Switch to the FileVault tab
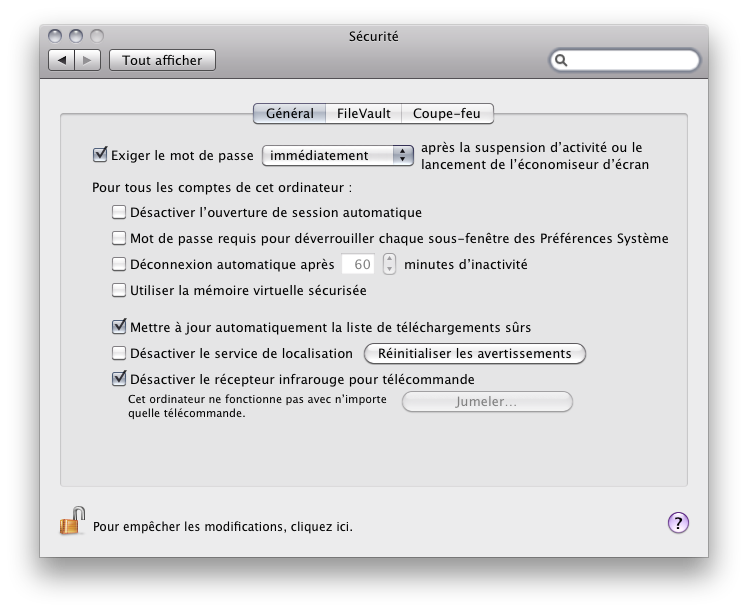Screen dimensions: 748x612 [363, 114]
